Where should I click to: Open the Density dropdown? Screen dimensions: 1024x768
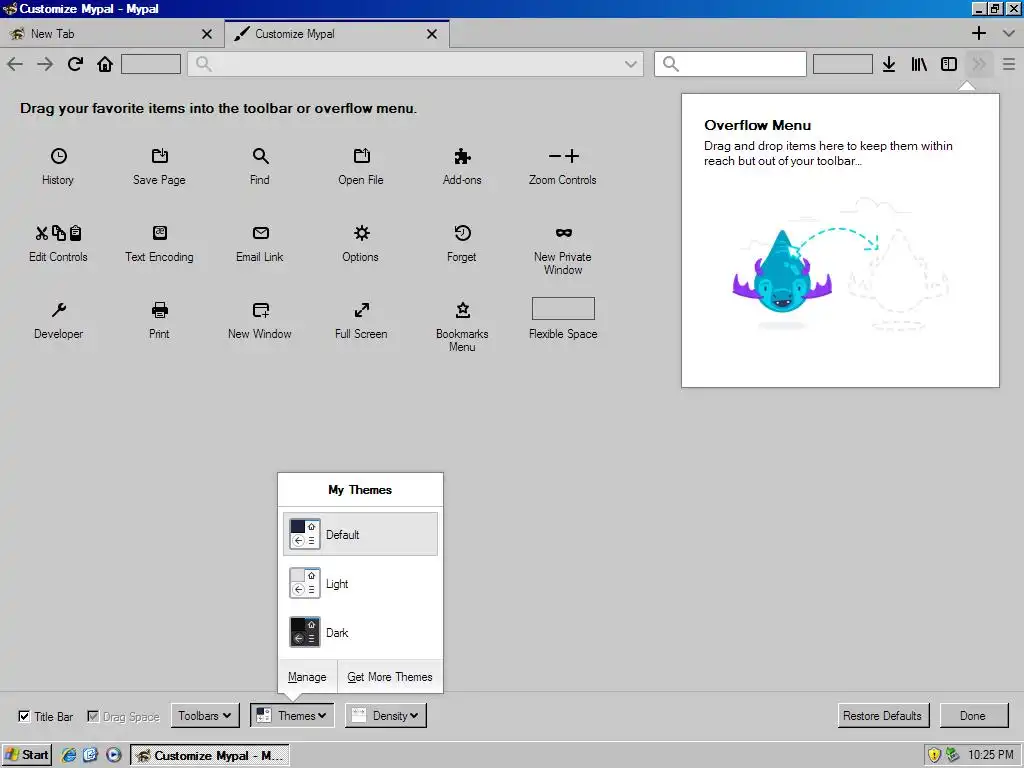(x=386, y=716)
